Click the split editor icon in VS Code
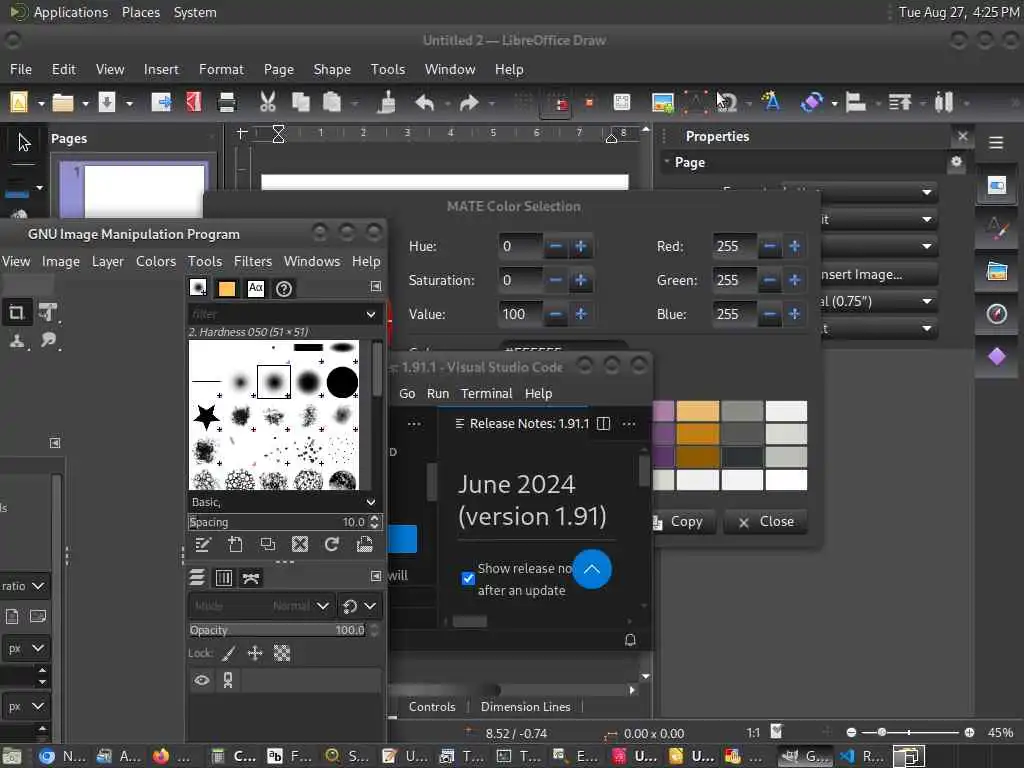 click(603, 424)
